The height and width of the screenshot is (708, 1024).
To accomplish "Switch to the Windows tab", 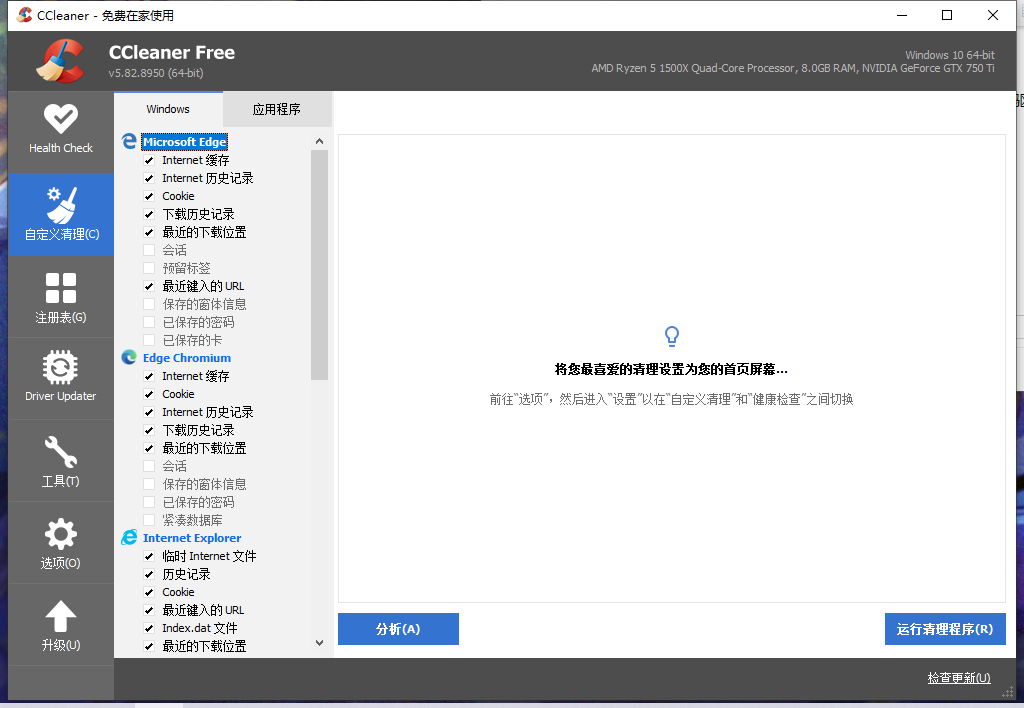I will (167, 108).
